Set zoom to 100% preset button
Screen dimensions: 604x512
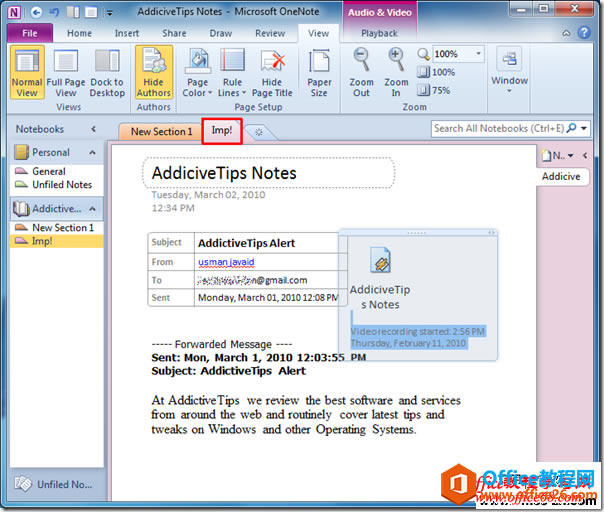click(x=436, y=72)
